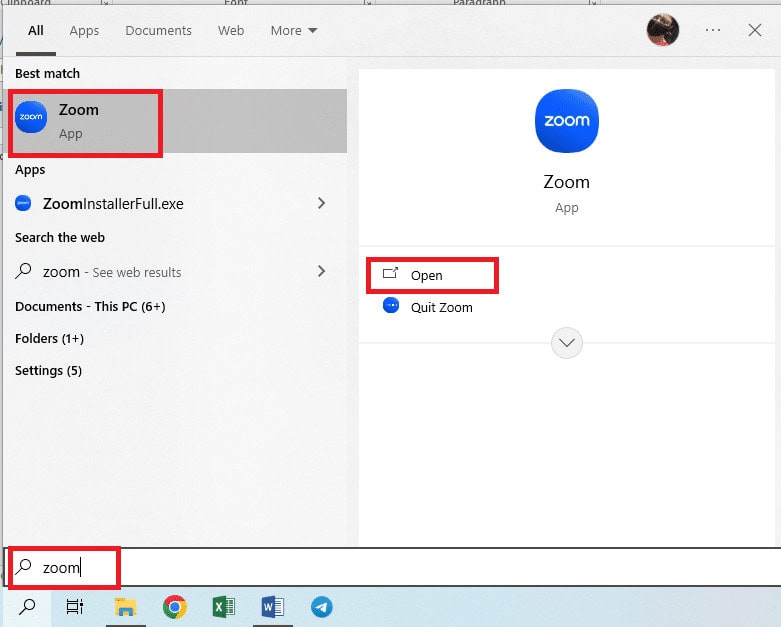The image size is (781, 627).
Task: Click the magnifier icon beside web results
Action: click(x=23, y=271)
